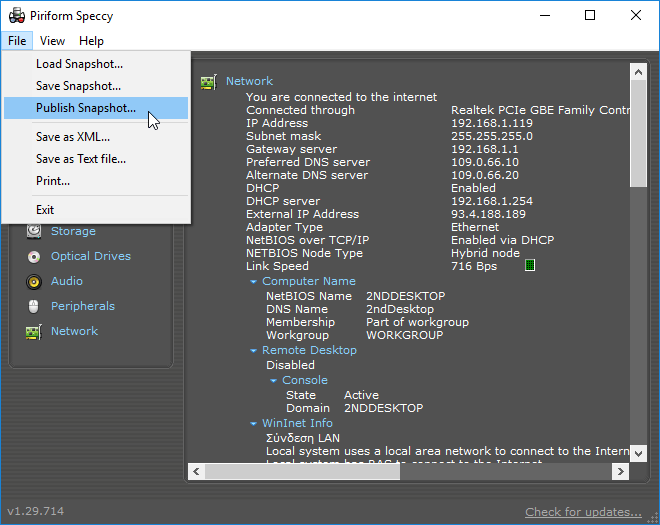
Task: Click Alternate DNS server value 109.0.66.20
Action: [485, 175]
